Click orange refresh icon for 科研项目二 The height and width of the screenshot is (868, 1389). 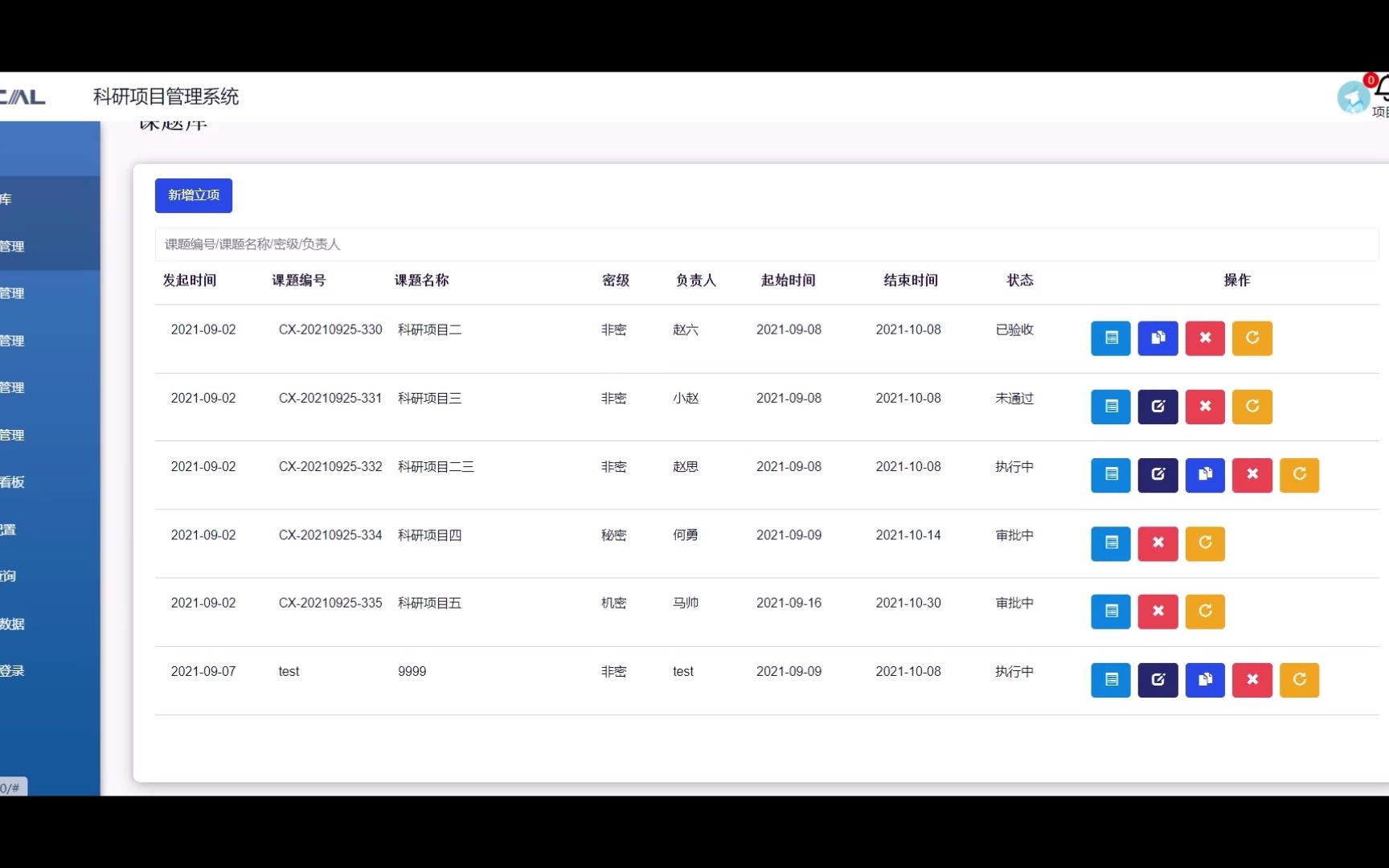[x=1252, y=338]
